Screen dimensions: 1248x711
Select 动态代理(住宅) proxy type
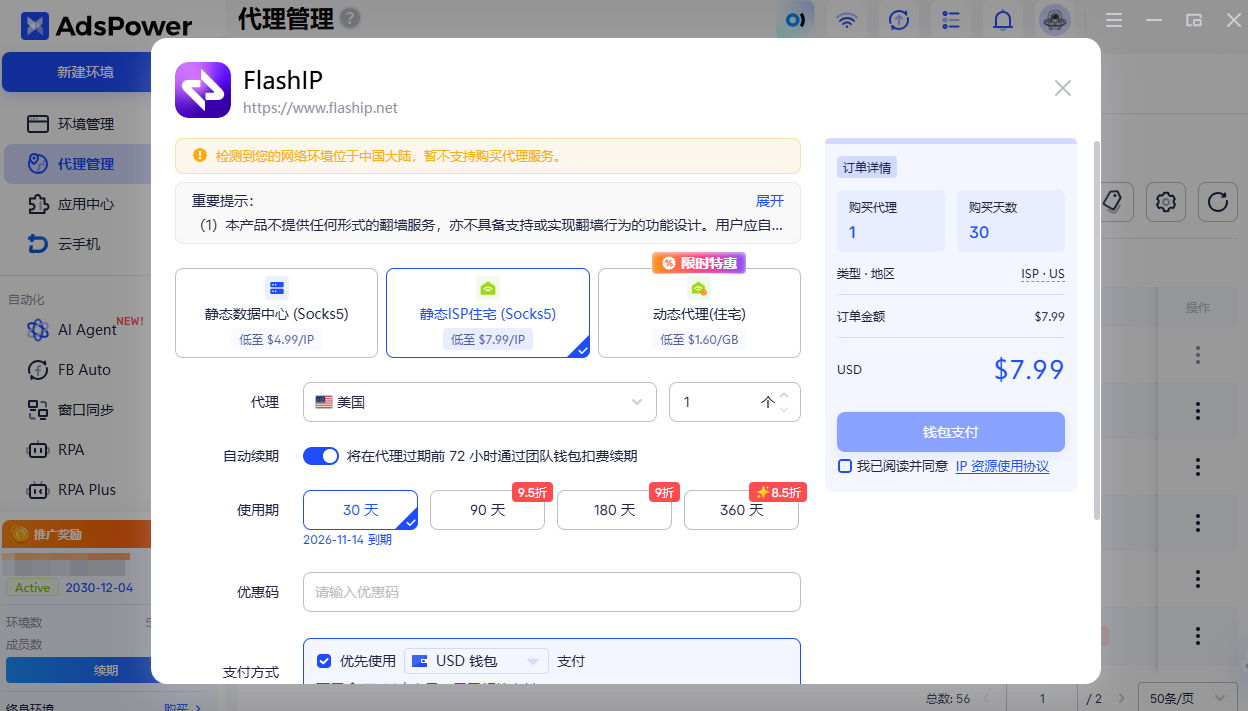click(x=699, y=313)
